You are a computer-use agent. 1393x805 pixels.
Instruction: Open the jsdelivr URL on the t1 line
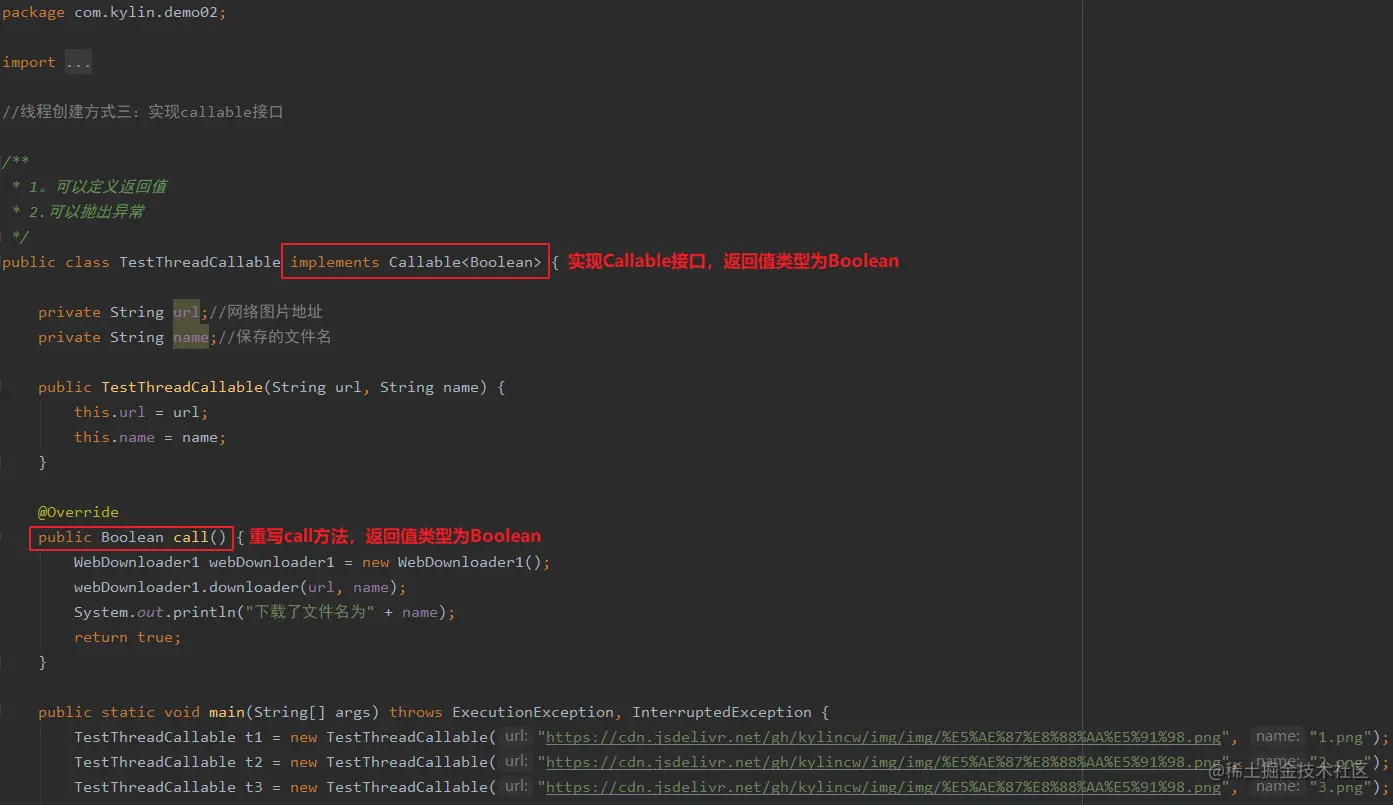[x=884, y=737]
